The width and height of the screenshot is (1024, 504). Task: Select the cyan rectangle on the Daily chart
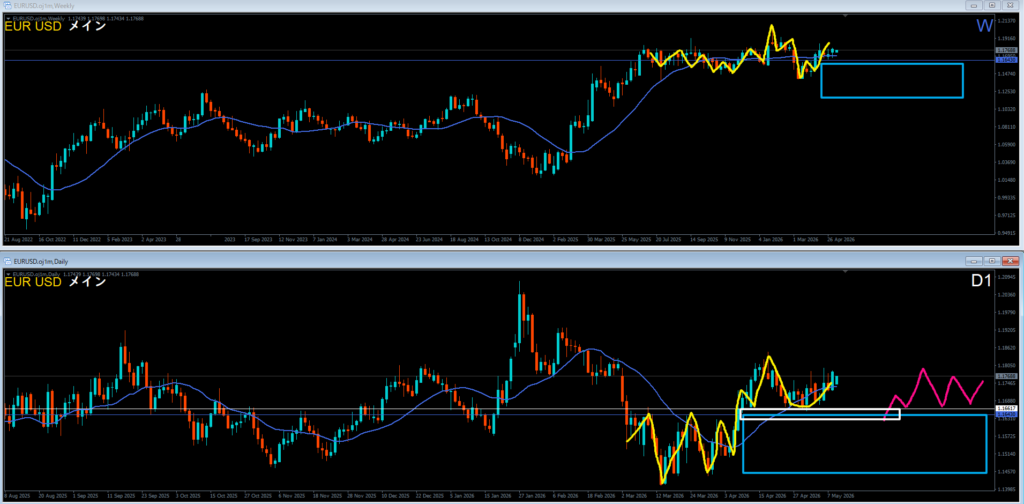(x=865, y=443)
